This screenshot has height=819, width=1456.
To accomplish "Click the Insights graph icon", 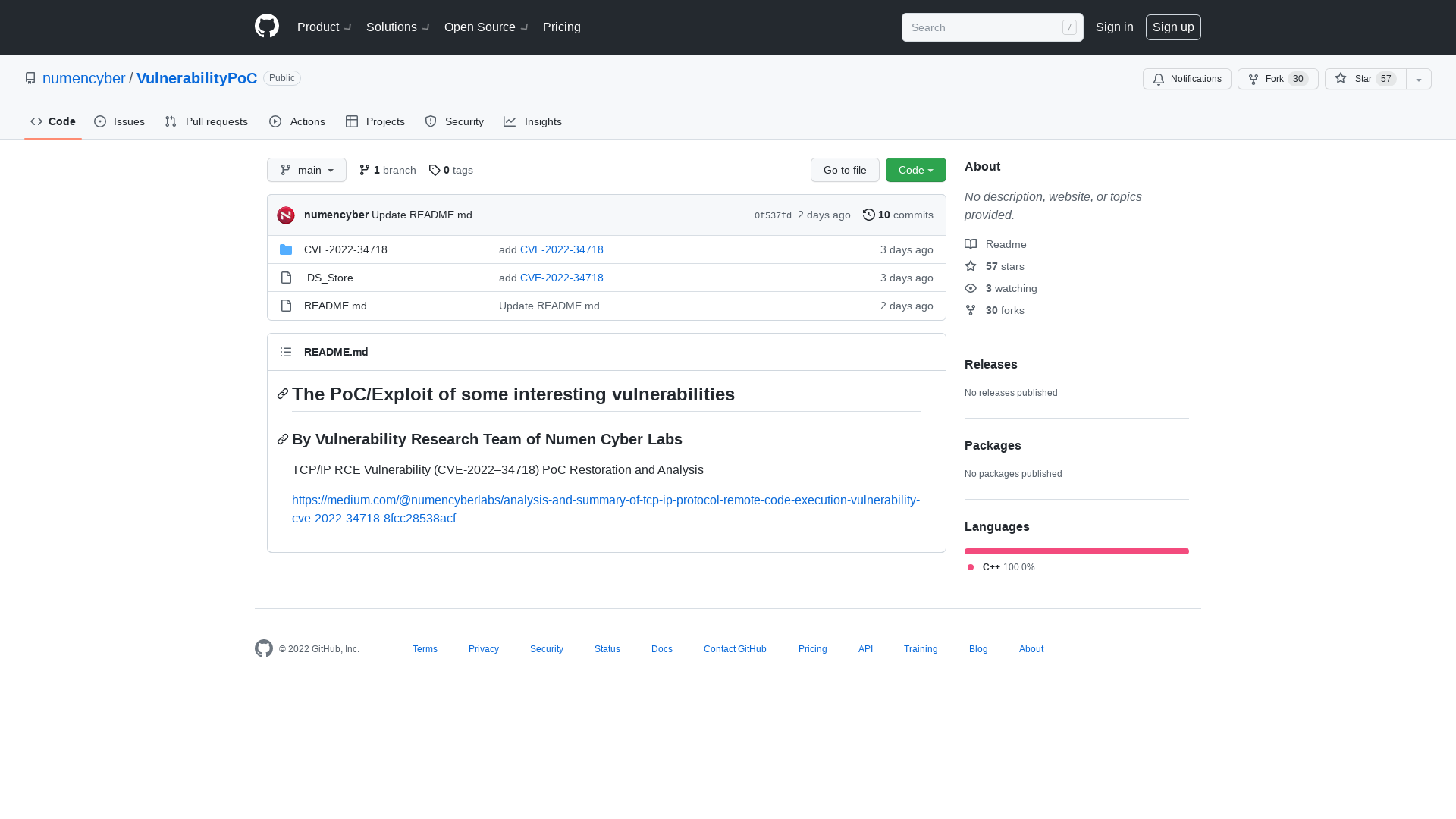I will tap(510, 121).
